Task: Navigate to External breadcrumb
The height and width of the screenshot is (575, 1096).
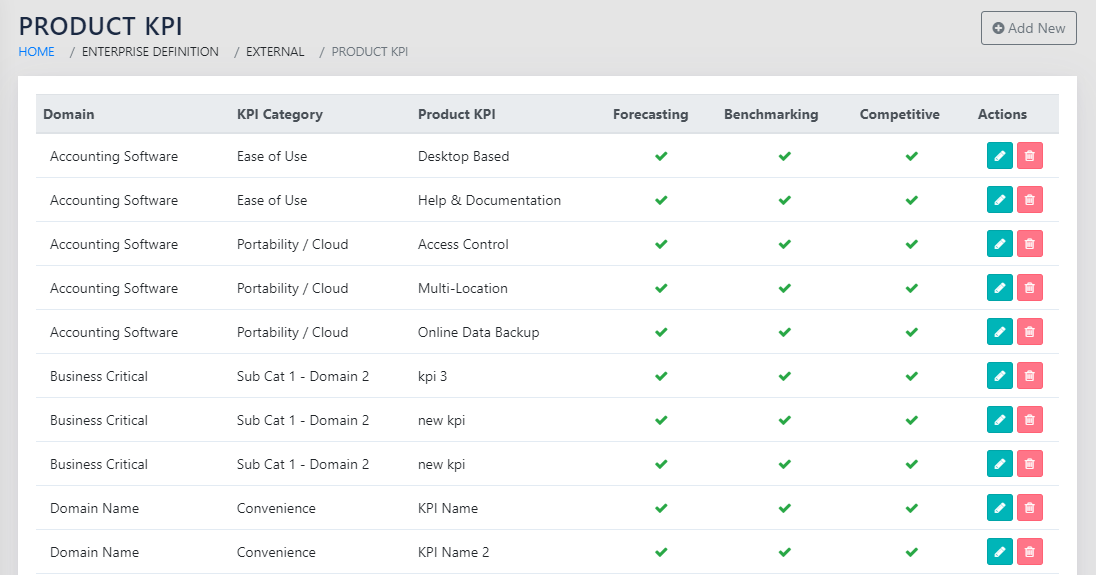Action: [275, 52]
